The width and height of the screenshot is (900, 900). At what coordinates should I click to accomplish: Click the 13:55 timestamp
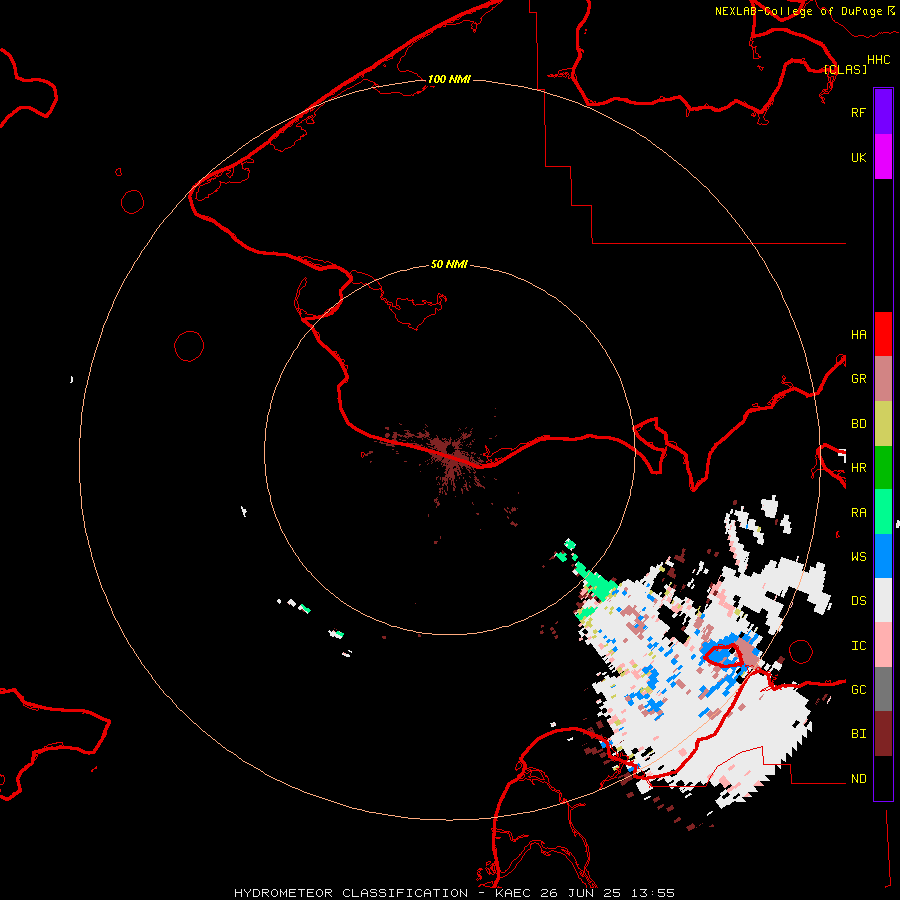click(652, 893)
